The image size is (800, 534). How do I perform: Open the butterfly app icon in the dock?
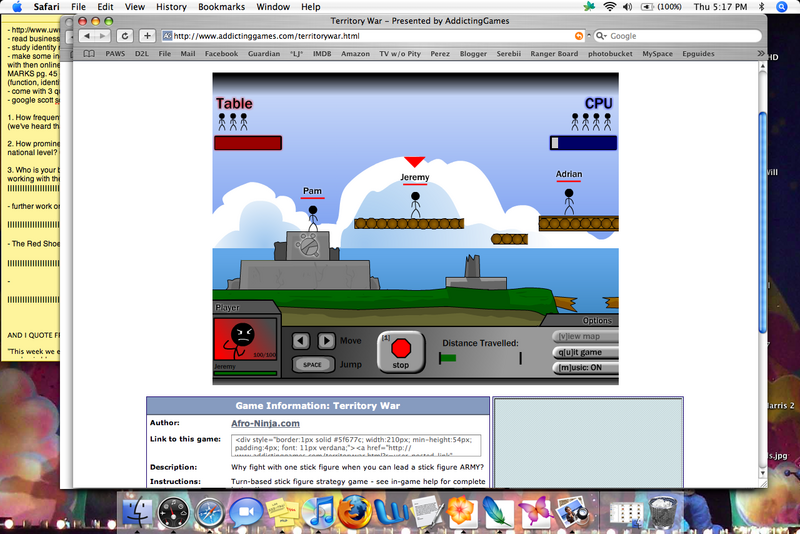pyautogui.click(x=535, y=512)
